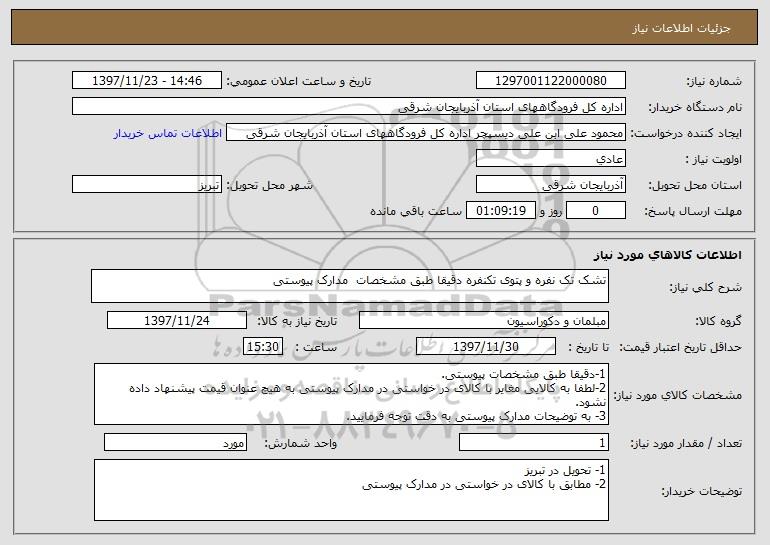Image resolution: width=770 pixels, height=545 pixels.
Task: Click the label 'مشخصات کالای مورد نیاز:'
Action: coord(678,395)
